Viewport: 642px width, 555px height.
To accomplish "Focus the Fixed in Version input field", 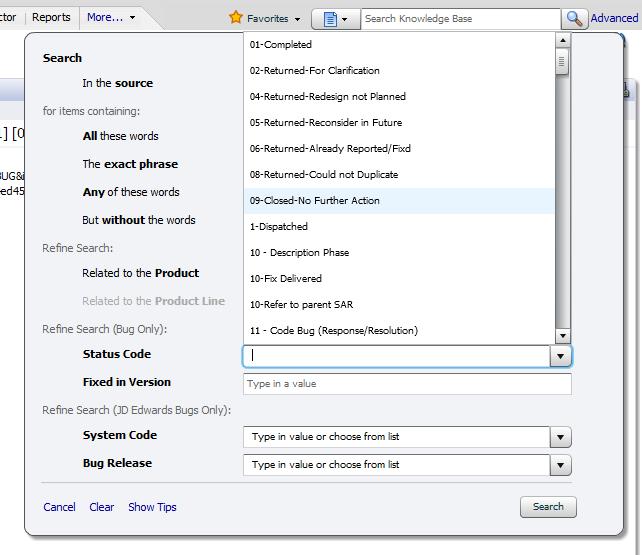I will point(407,384).
